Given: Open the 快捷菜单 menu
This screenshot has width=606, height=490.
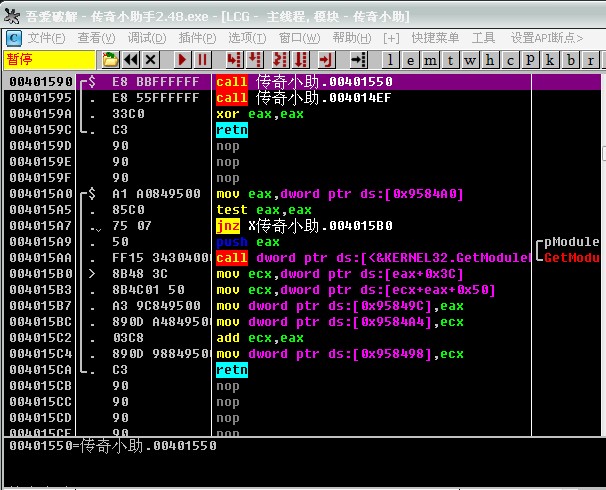Looking at the screenshot, I should click(x=435, y=38).
